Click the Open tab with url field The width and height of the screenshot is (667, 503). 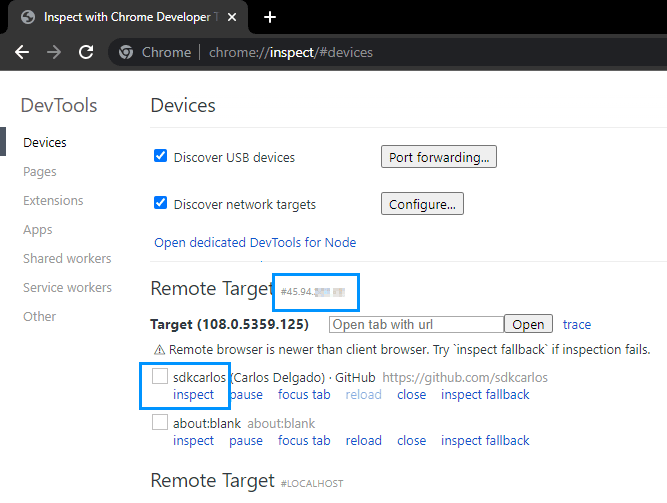point(416,324)
